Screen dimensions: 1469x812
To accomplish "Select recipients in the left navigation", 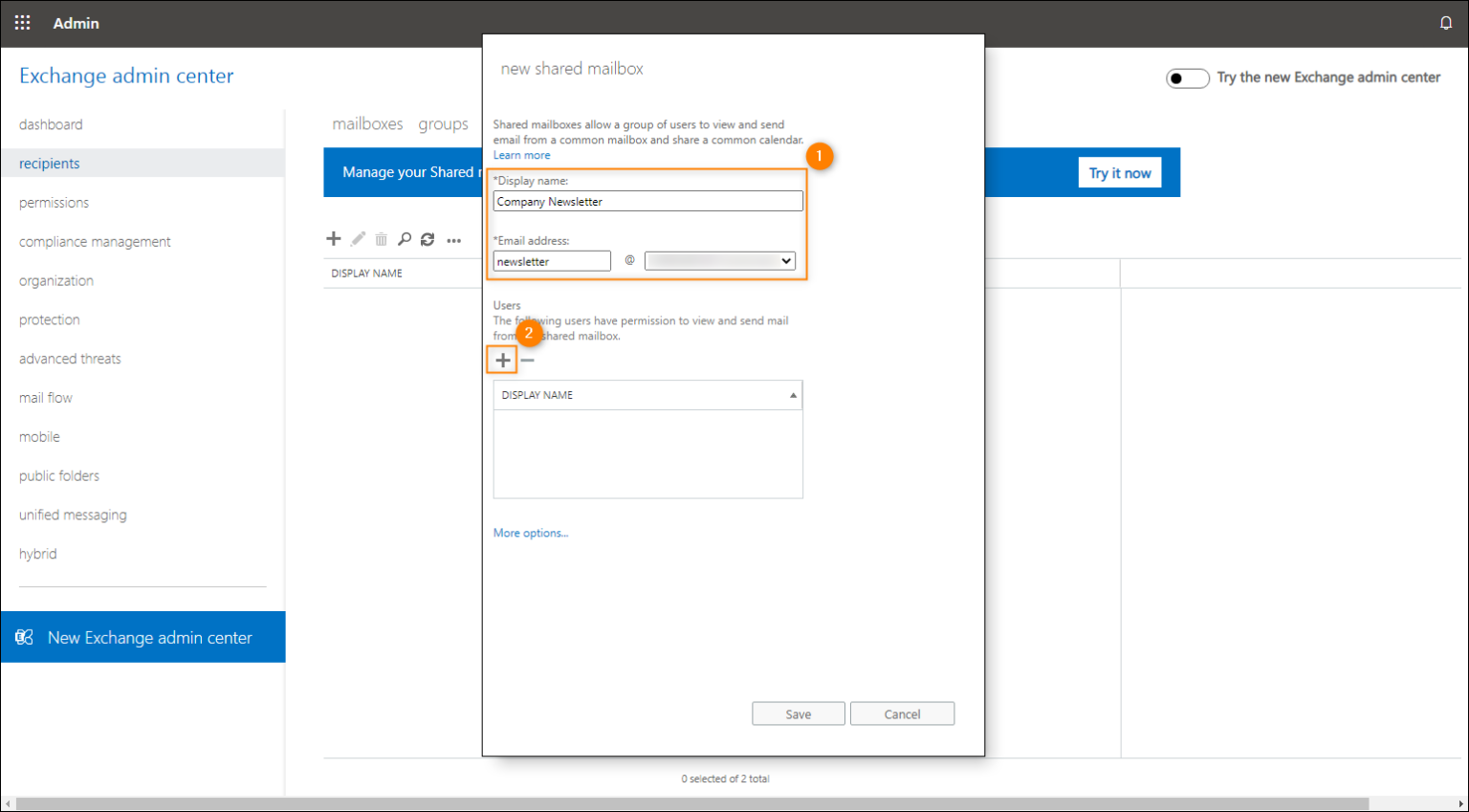I will [49, 163].
